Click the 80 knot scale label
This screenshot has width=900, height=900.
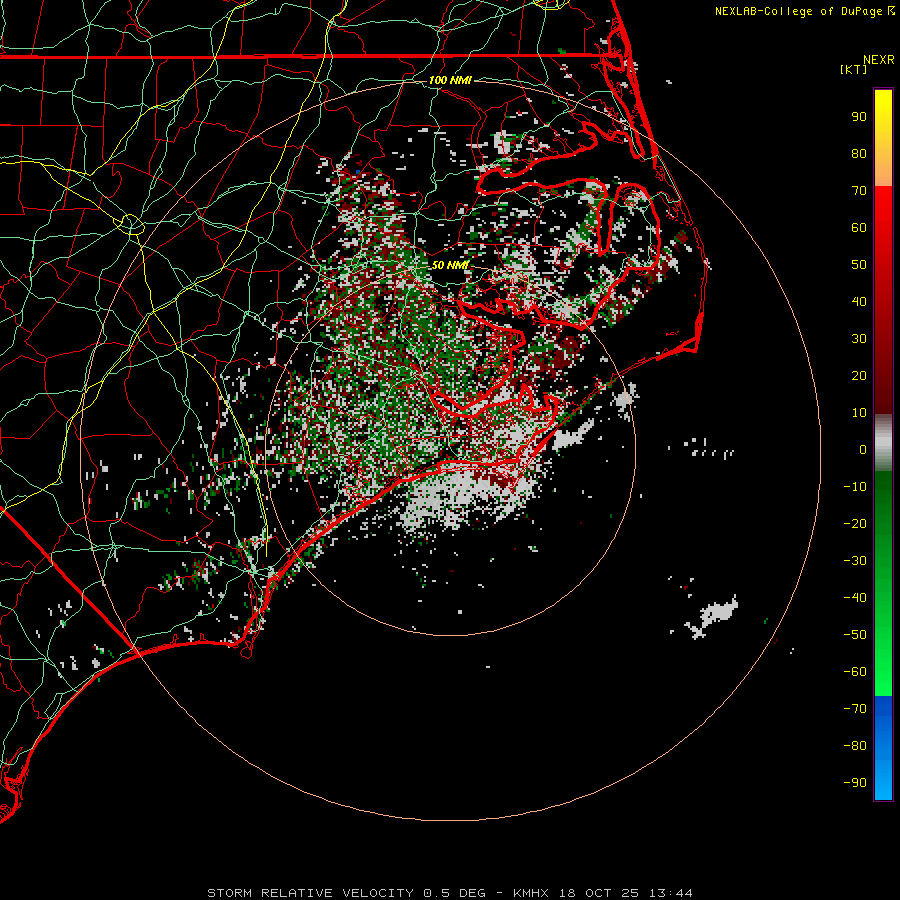pos(859,154)
